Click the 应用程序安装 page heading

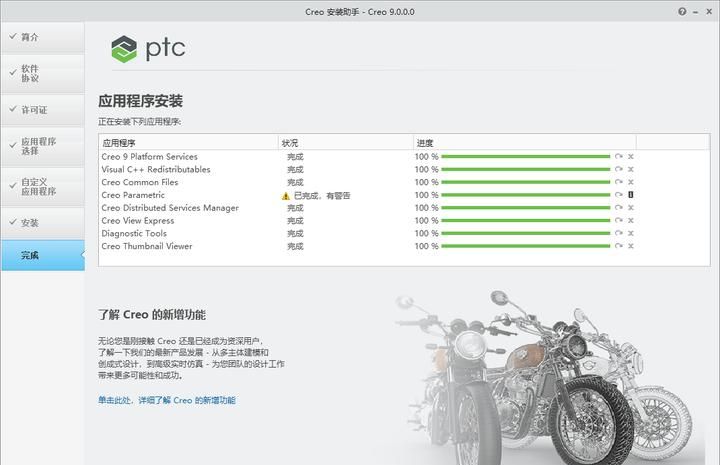[141, 101]
